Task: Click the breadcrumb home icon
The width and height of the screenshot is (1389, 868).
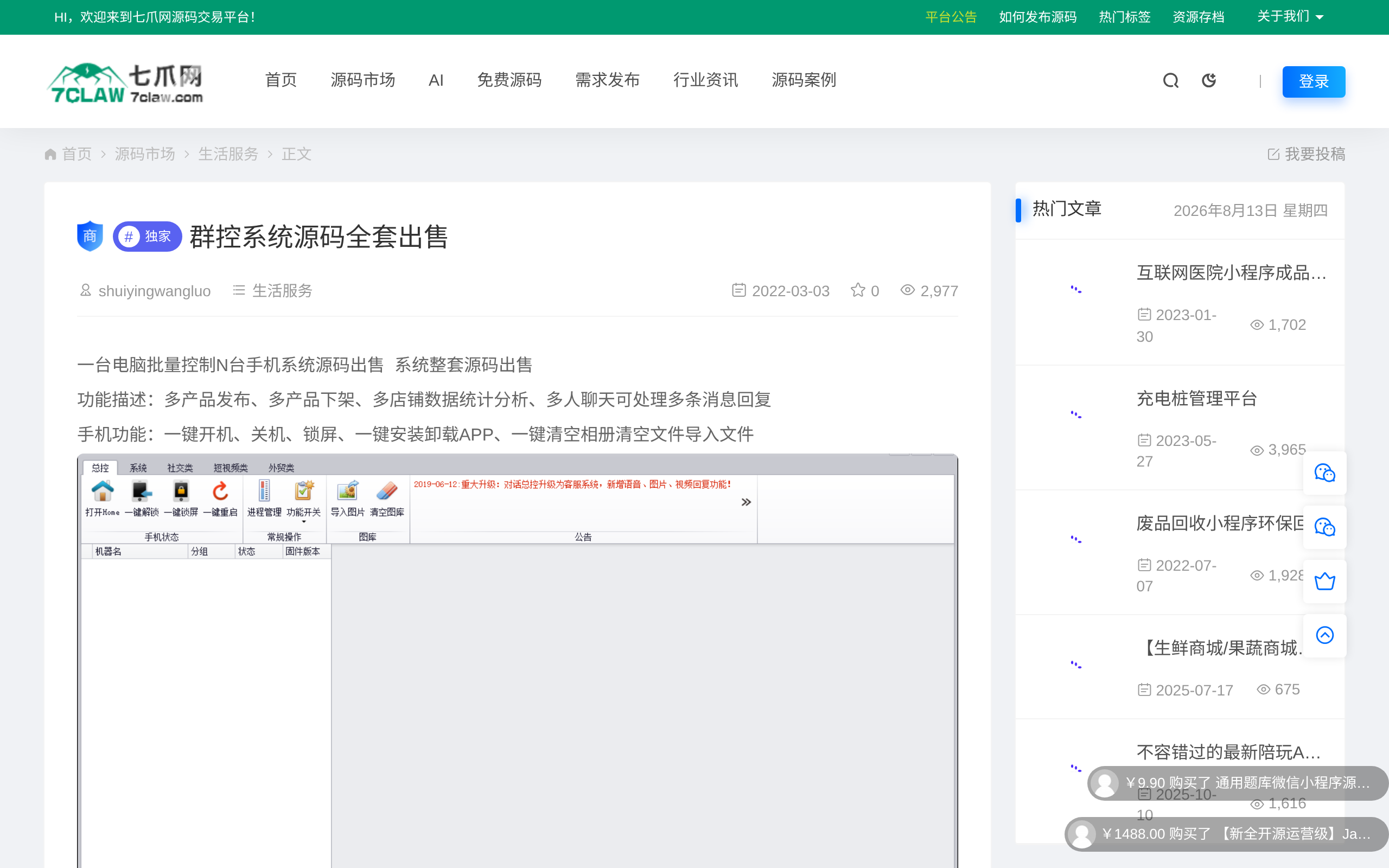Action: (x=50, y=154)
